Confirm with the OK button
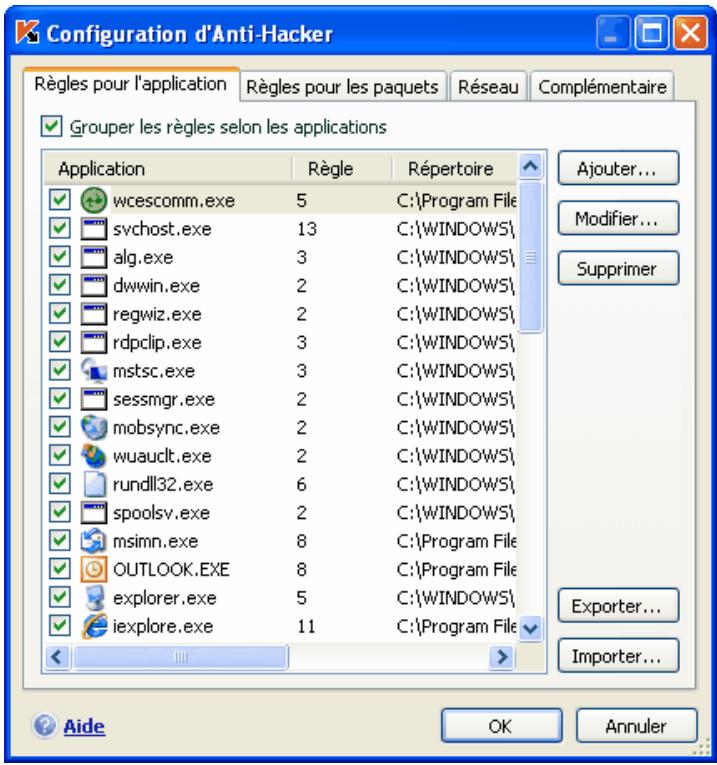Image resolution: width=717 pixels, height=765 pixels. click(501, 726)
